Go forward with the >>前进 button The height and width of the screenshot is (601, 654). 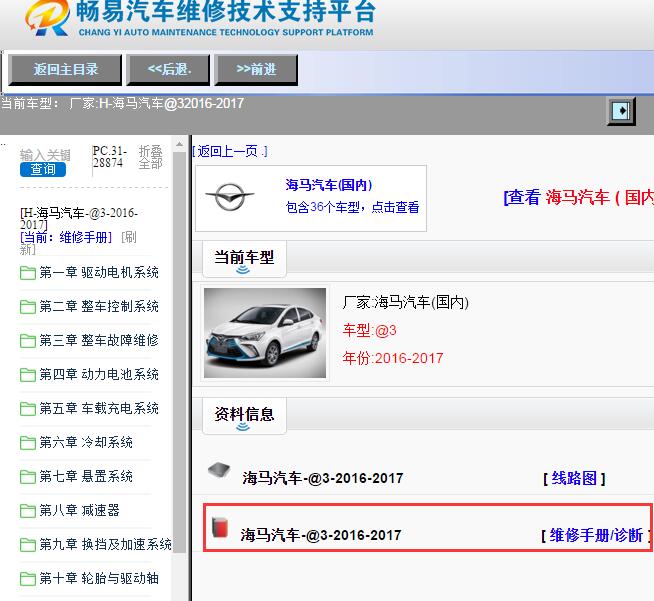click(256, 70)
